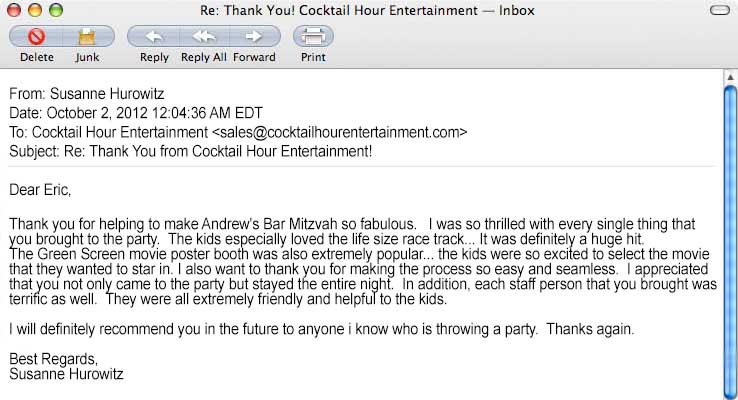The height and width of the screenshot is (400, 738).
Task: Click the Forward arrow button
Action: (254, 37)
